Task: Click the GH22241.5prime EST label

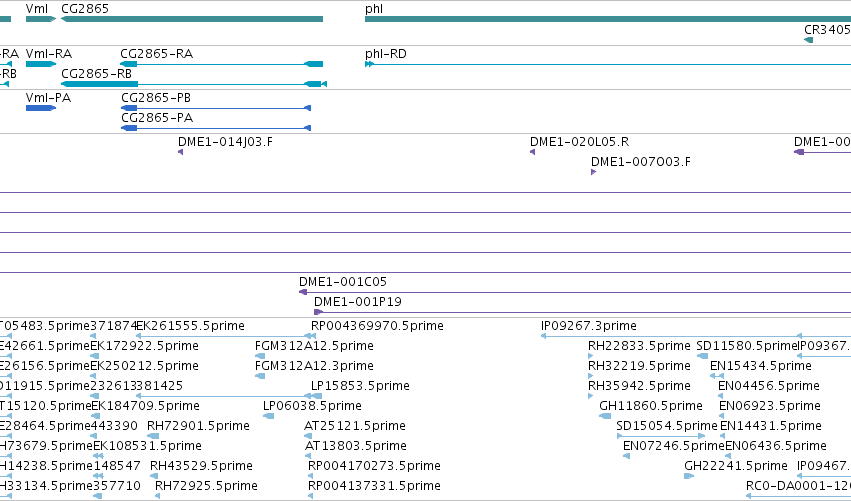Action: coord(736,466)
